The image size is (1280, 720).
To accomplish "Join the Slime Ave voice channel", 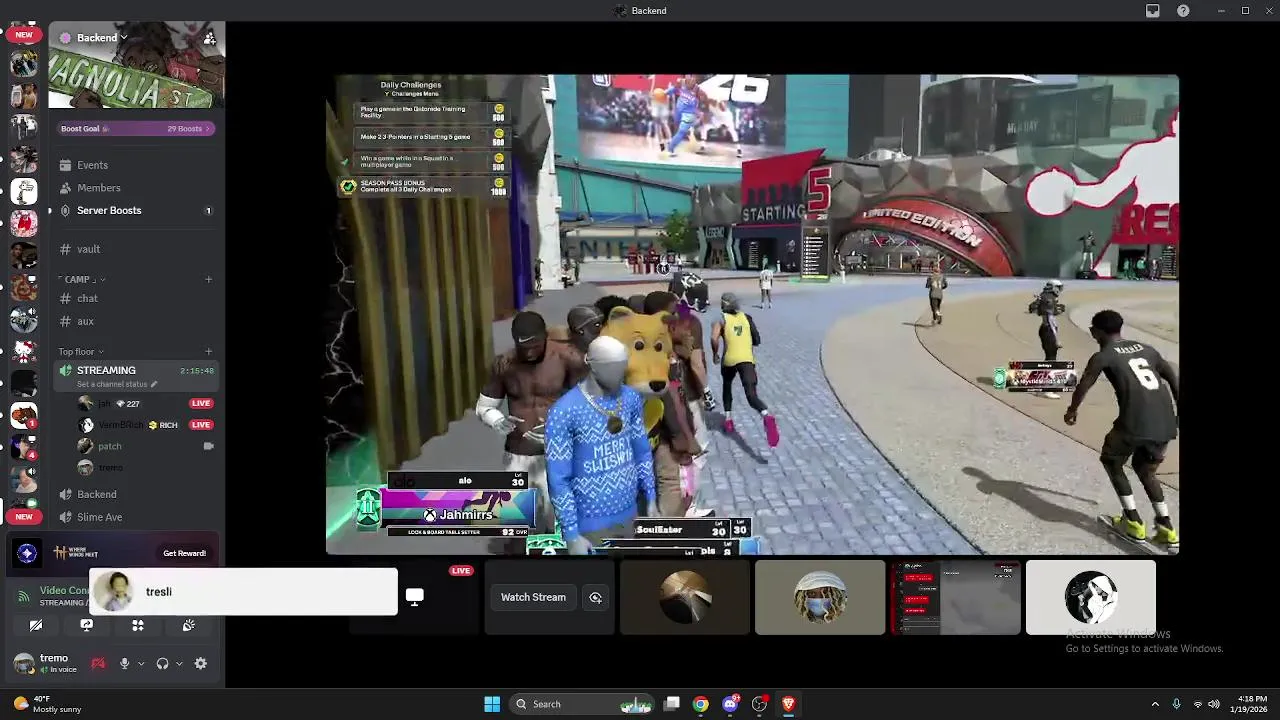I will click(137, 517).
